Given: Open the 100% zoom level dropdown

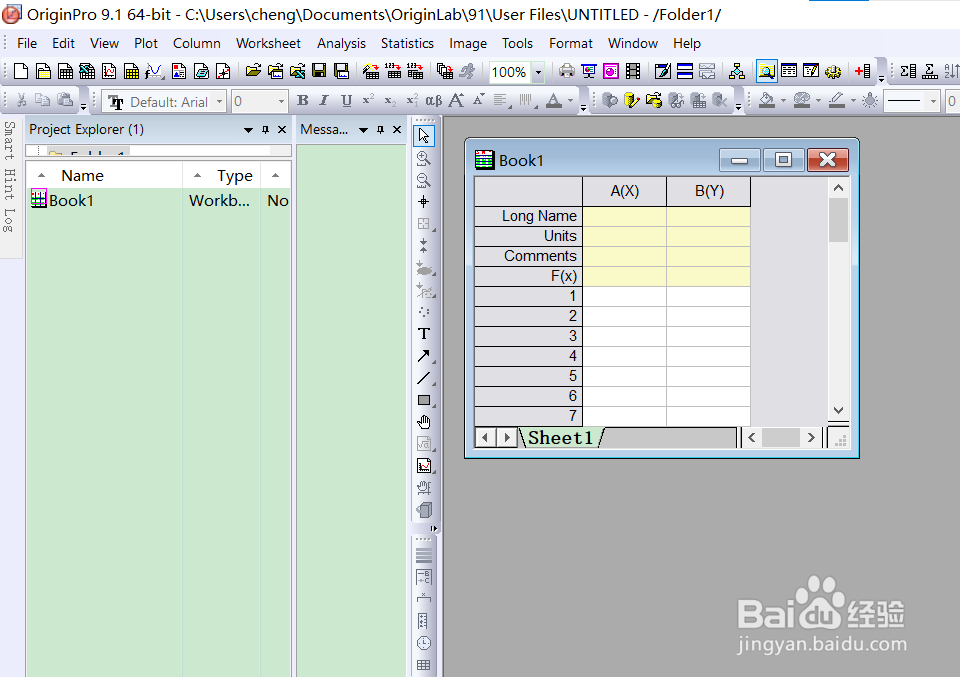Looking at the screenshot, I should coord(538,72).
